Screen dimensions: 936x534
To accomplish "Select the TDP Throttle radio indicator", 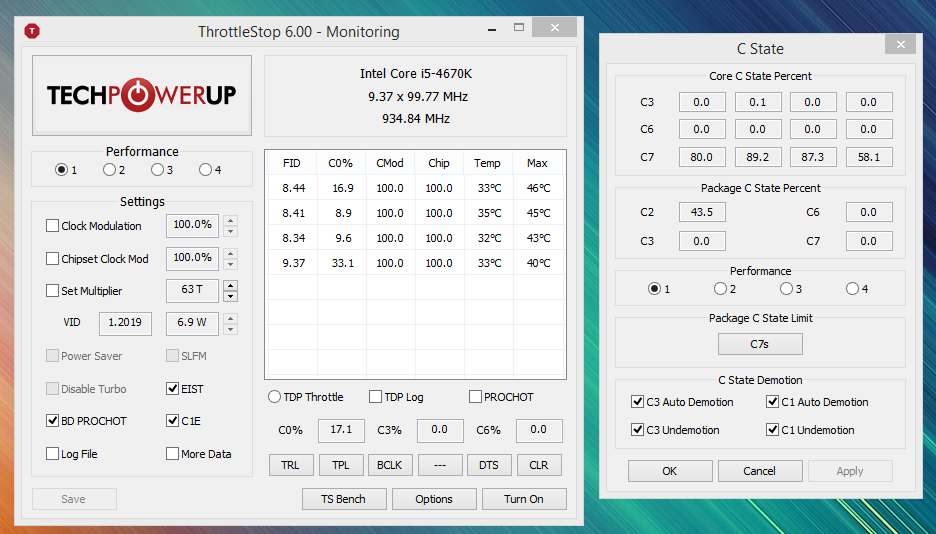I will coord(274,397).
